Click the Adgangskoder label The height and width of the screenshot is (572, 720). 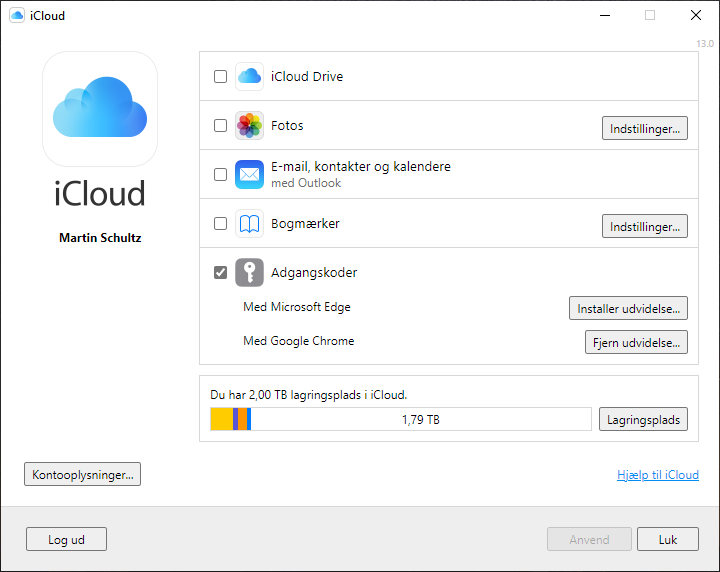[x=314, y=273]
